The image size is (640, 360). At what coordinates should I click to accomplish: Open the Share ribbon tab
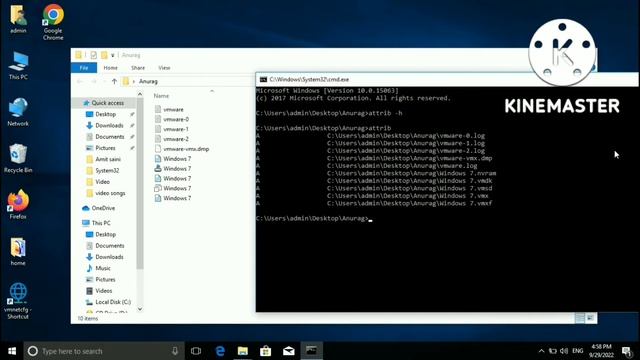click(138, 68)
